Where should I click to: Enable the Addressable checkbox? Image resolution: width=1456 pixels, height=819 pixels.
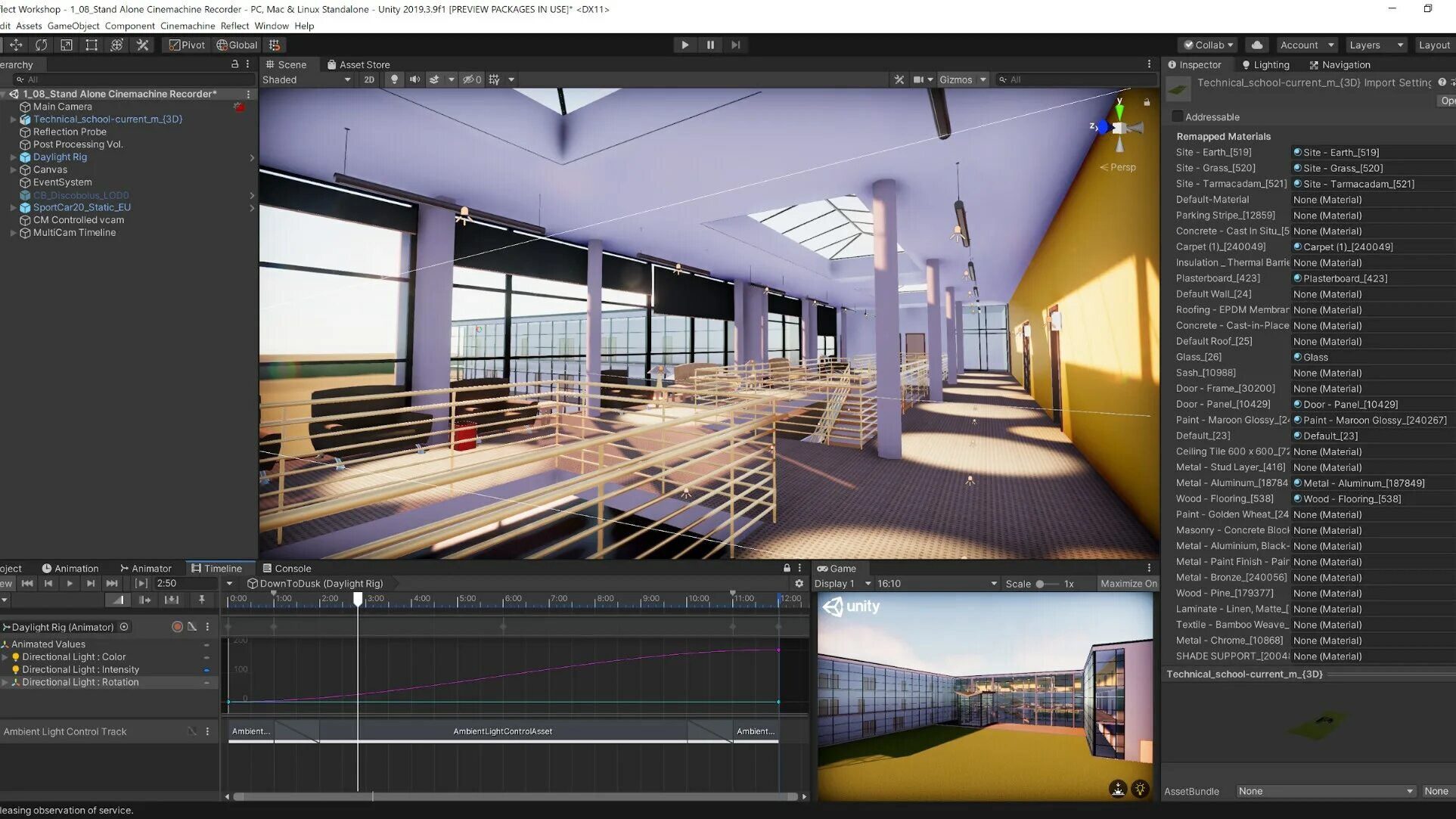1177,116
